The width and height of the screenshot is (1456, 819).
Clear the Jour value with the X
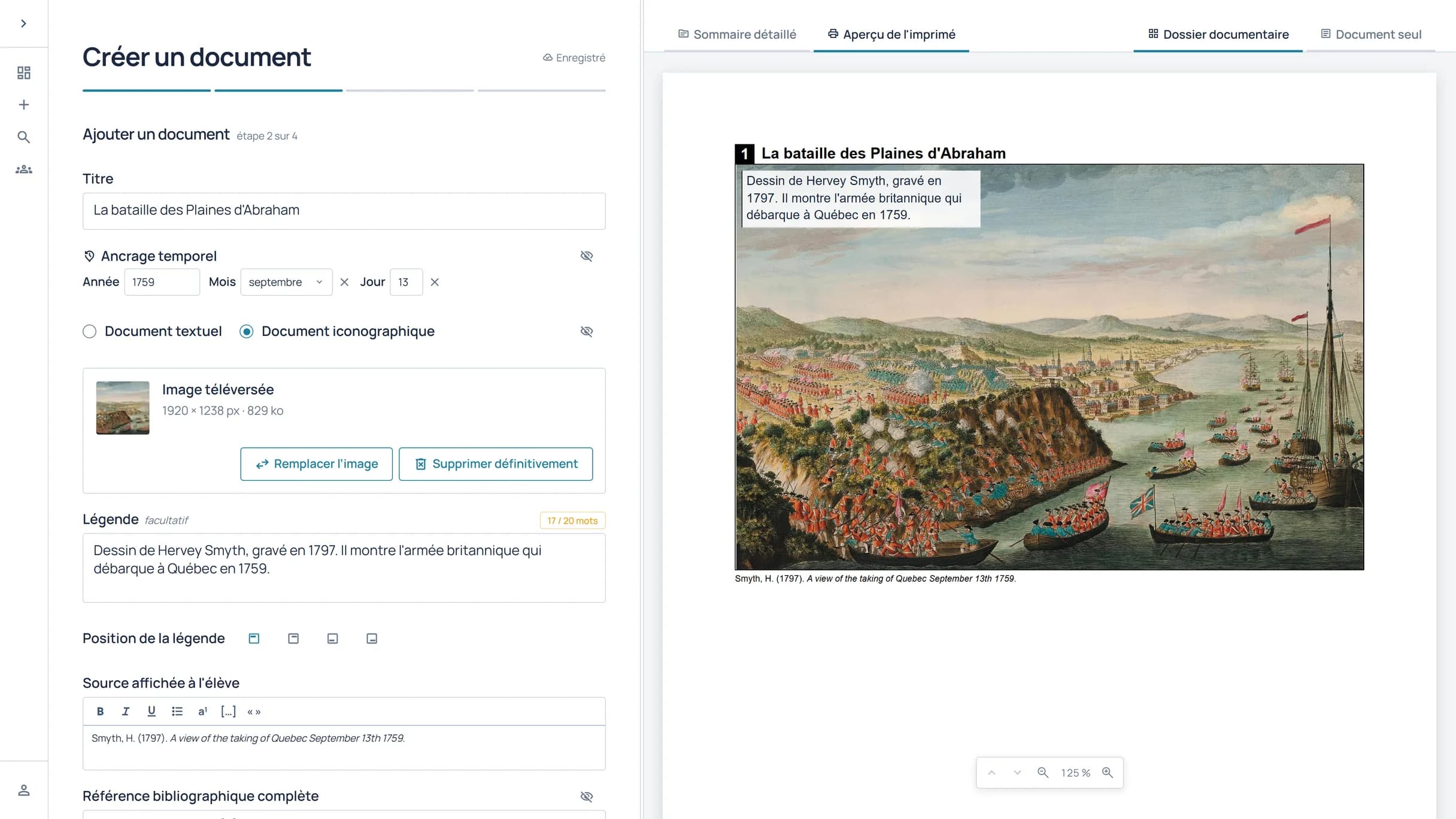(435, 282)
